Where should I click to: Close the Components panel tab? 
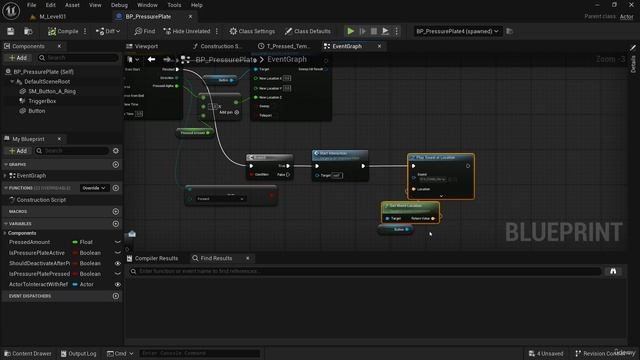click(59, 46)
